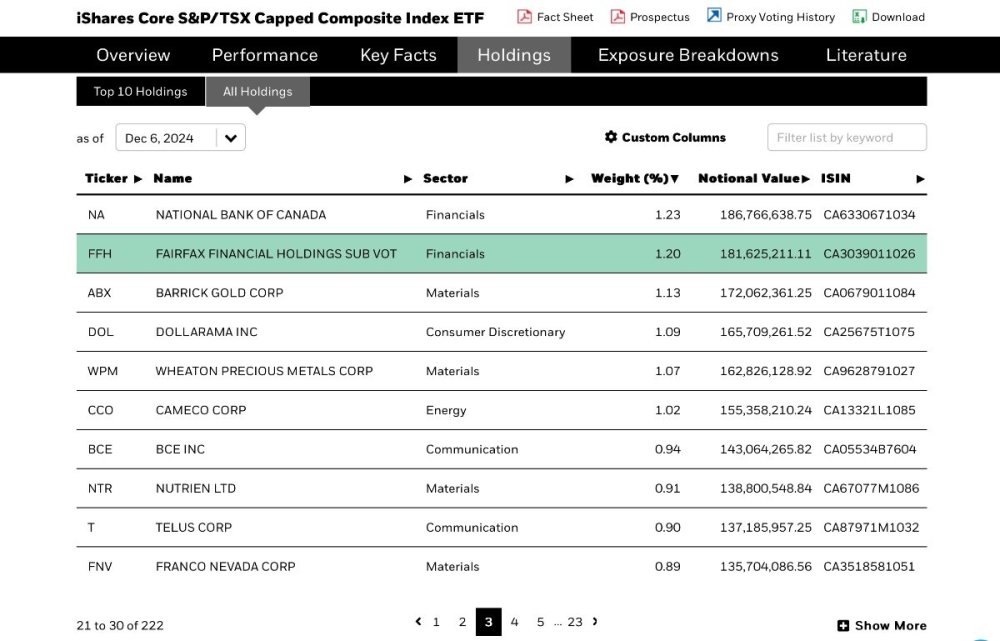Go to page 4 of holdings
1000x641 pixels.
[514, 622]
